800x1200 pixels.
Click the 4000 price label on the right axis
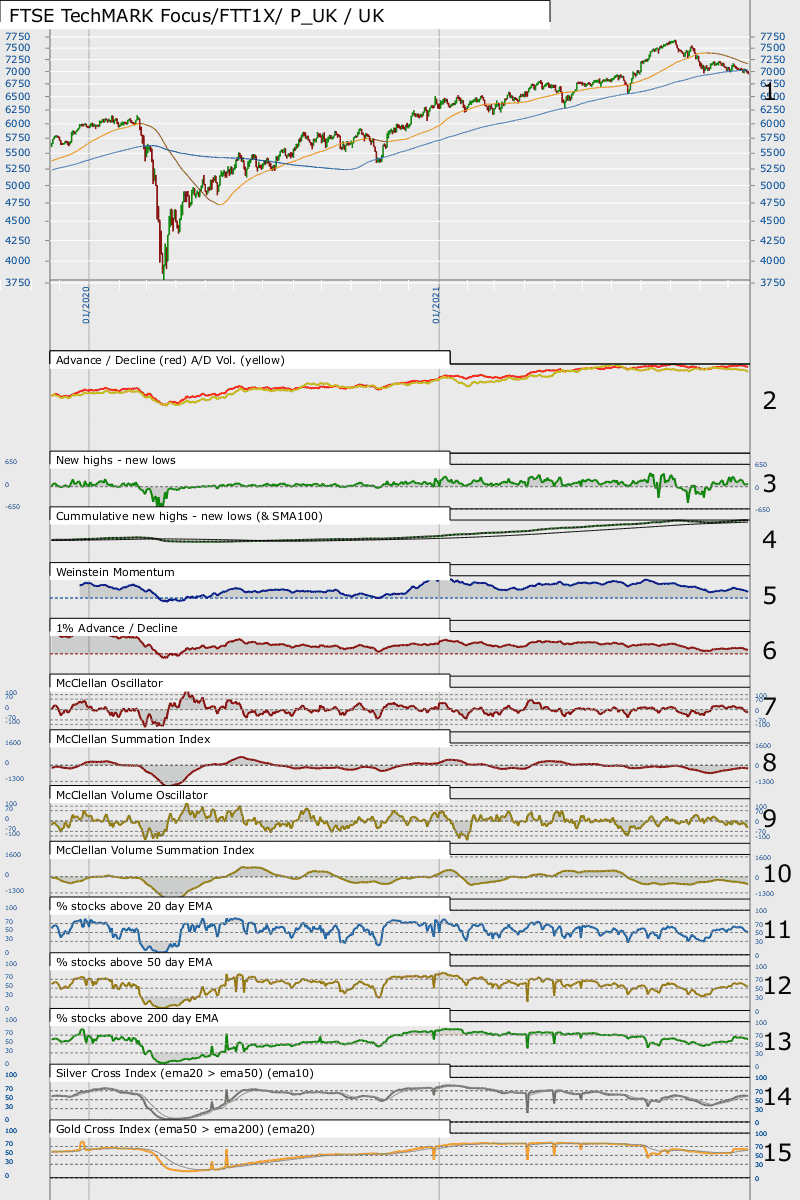point(773,261)
